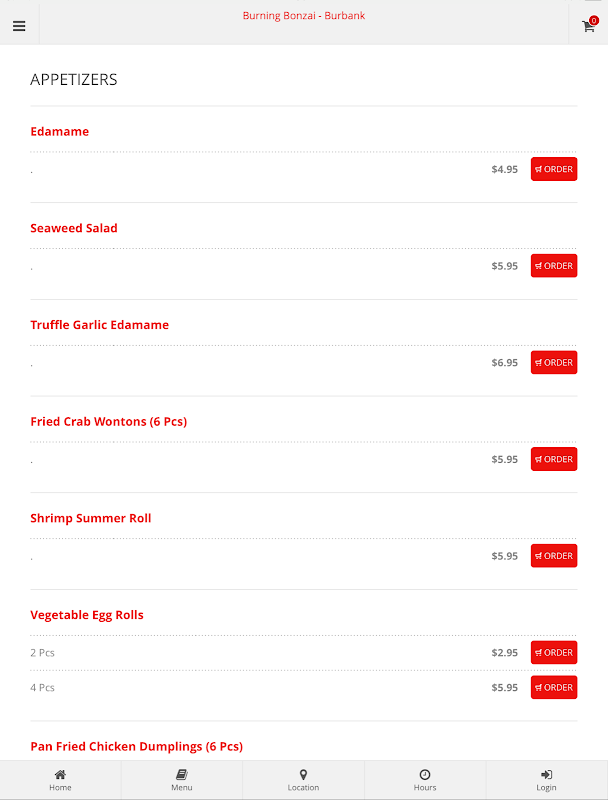Viewport: 608px width, 800px height.
Task: Open the hamburger menu icon
Action: coord(19,26)
